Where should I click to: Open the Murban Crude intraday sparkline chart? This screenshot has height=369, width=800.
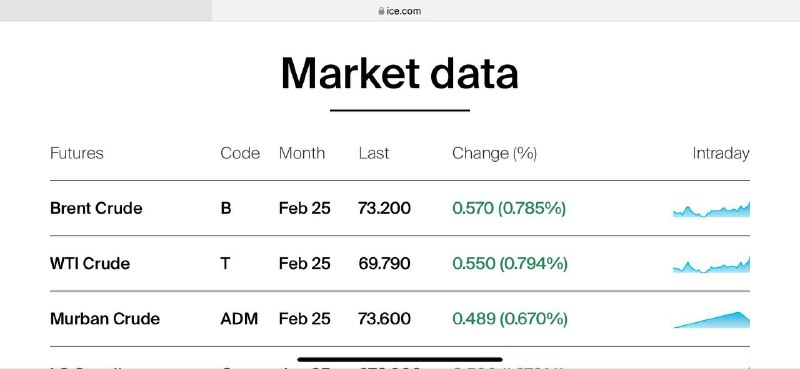pyautogui.click(x=711, y=320)
